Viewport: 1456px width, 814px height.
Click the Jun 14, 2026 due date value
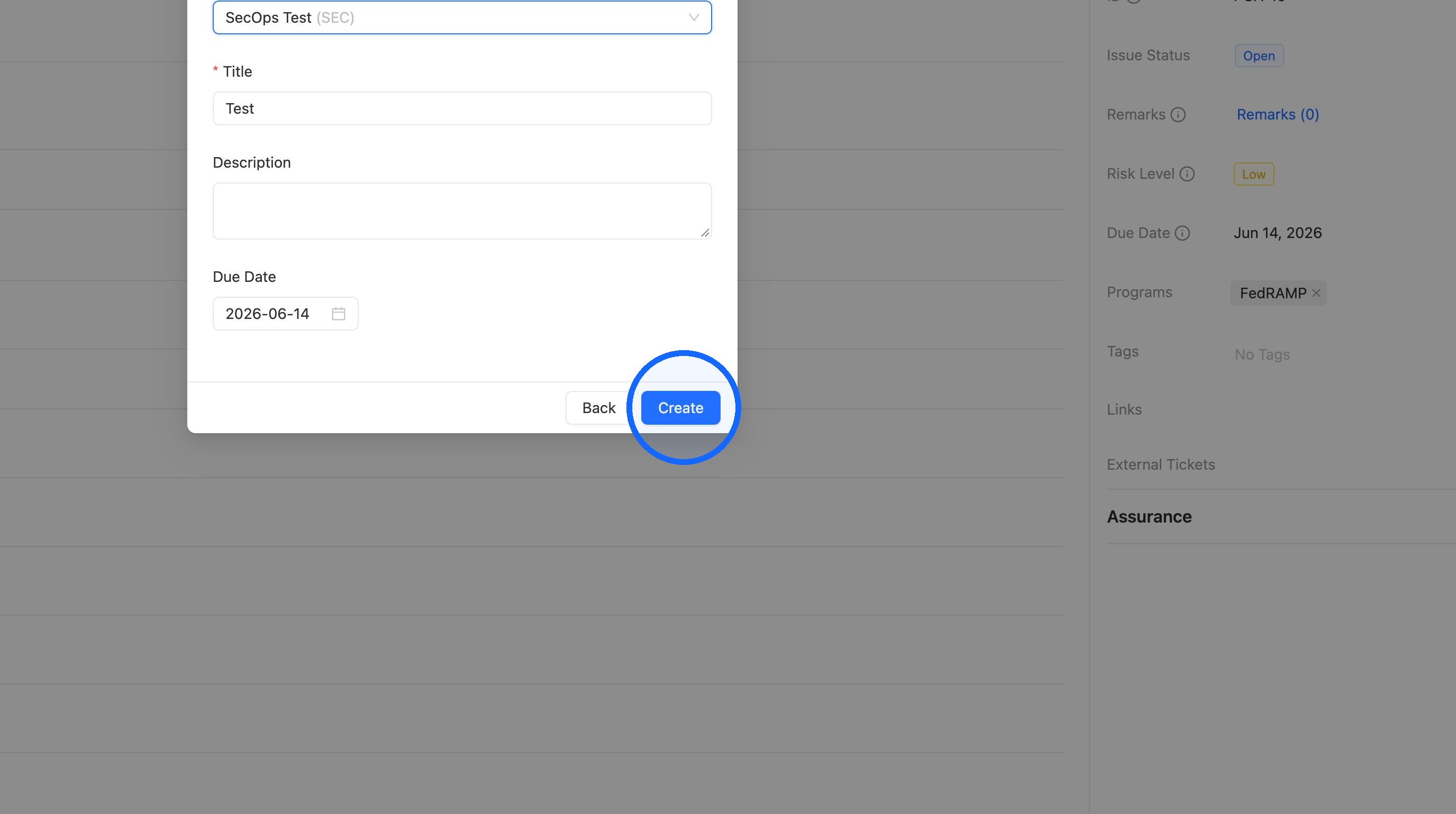point(1277,233)
